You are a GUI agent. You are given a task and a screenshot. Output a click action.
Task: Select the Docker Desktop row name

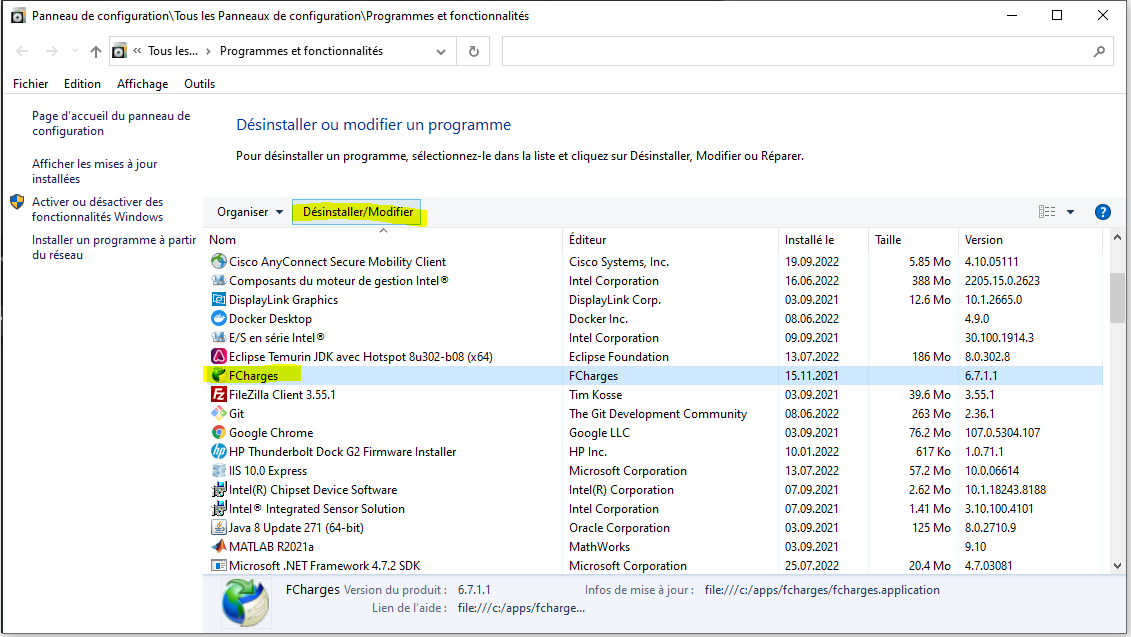click(270, 319)
